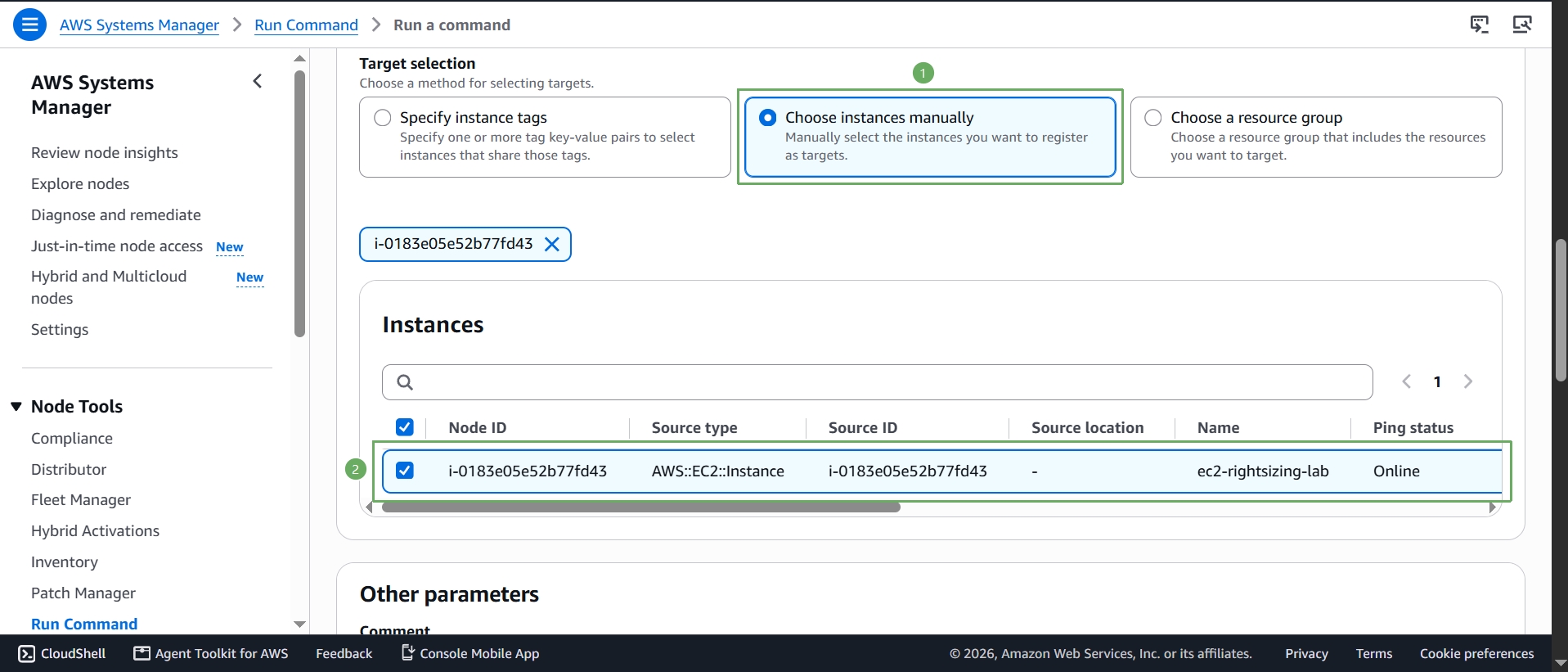1568x672 pixels.
Task: Select Choose instances manually radio
Action: click(x=768, y=118)
